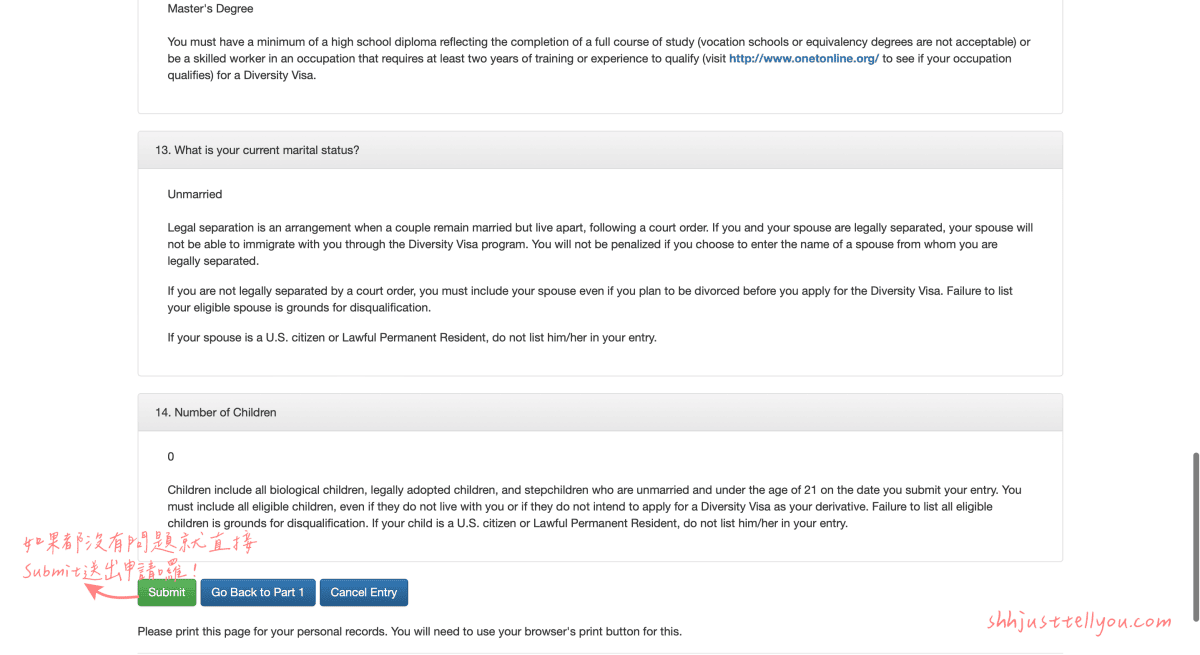This screenshot has height=655, width=1200.
Task: Select the marital status question 13 heading
Action: point(257,150)
